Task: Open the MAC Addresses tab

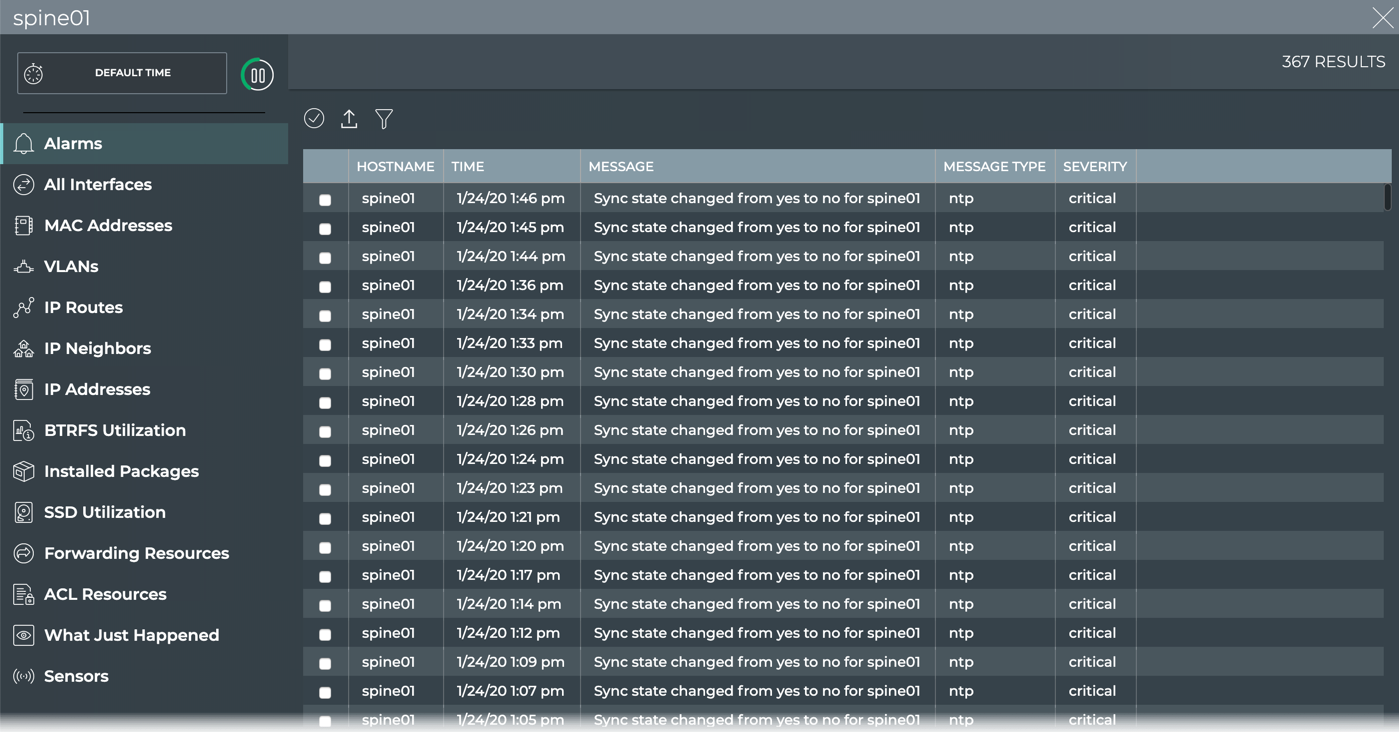Action: pyautogui.click(x=108, y=226)
